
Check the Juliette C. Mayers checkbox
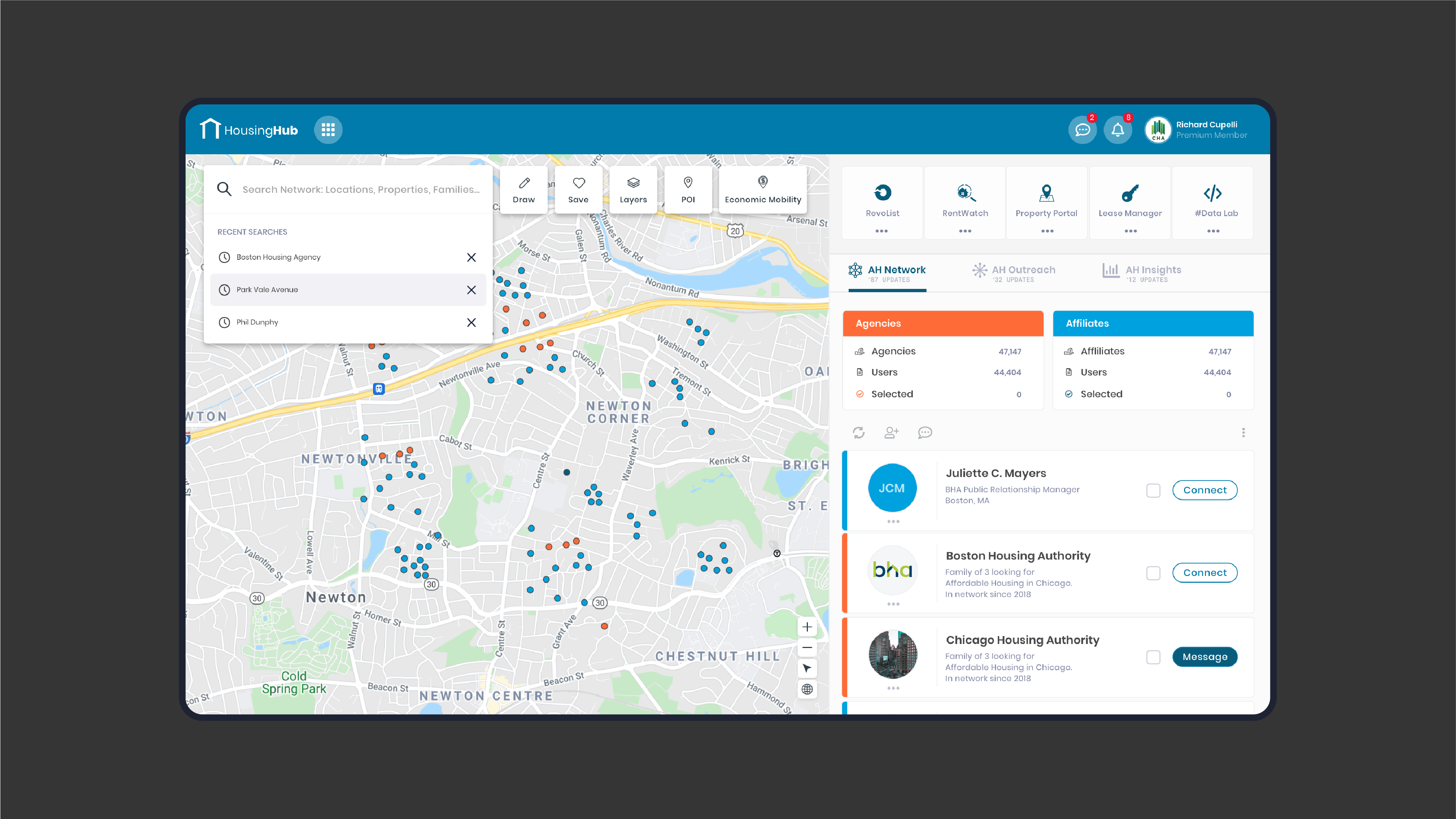(x=1153, y=490)
